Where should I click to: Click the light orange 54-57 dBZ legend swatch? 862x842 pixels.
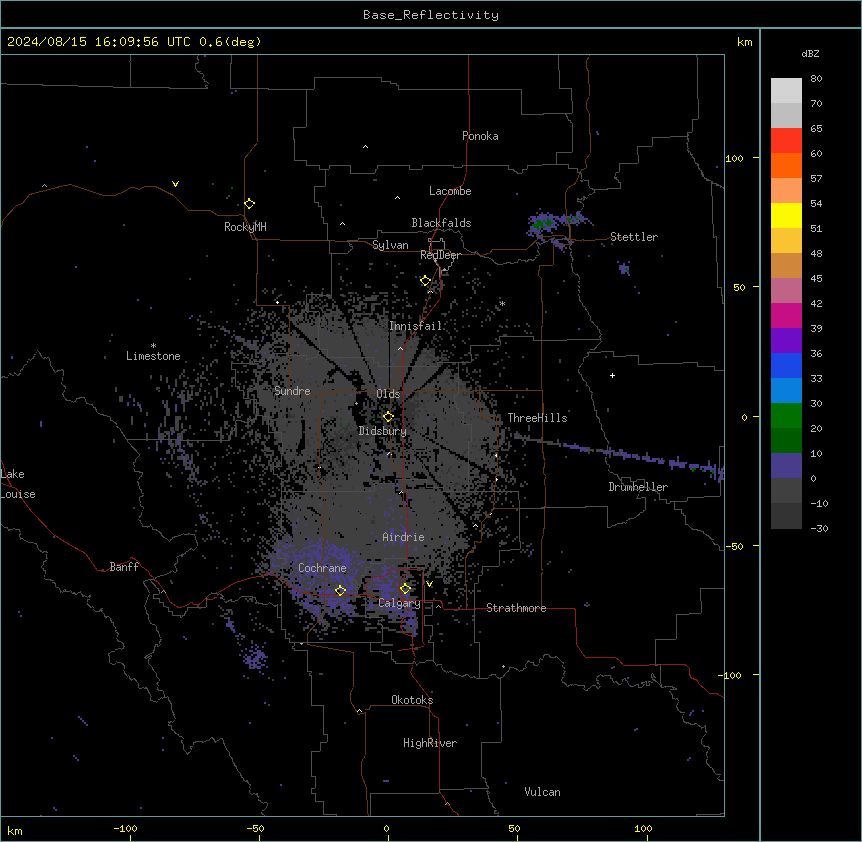[x=786, y=191]
